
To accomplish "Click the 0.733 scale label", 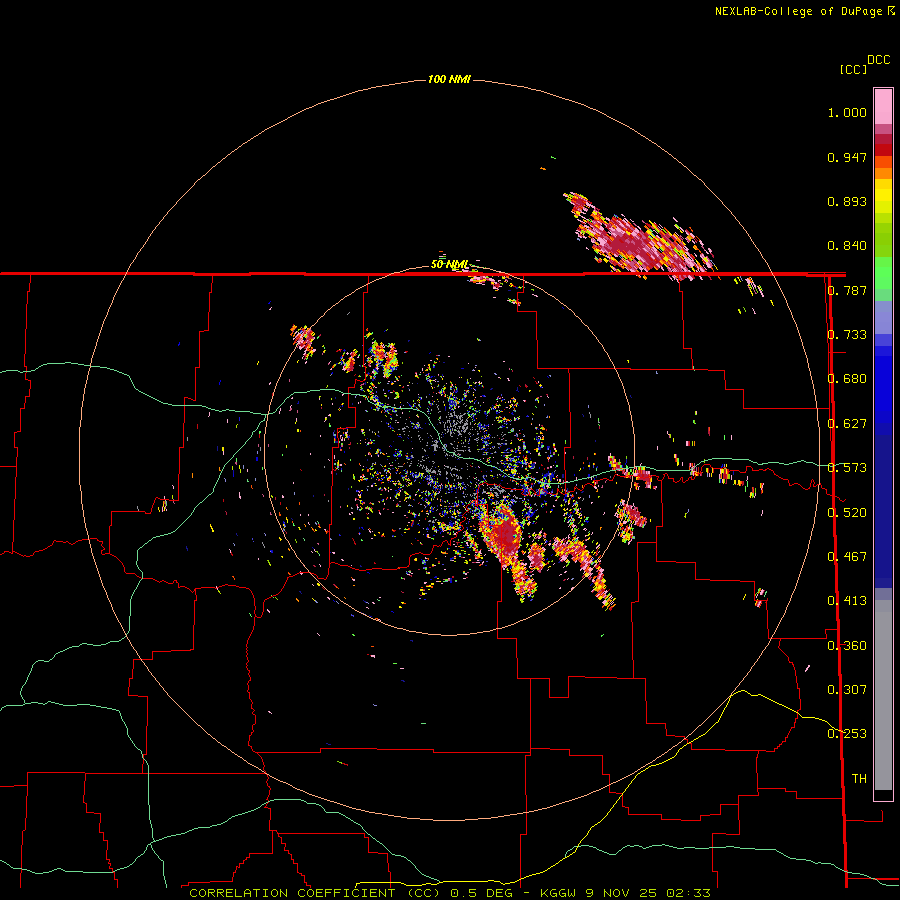I will 847,335.
